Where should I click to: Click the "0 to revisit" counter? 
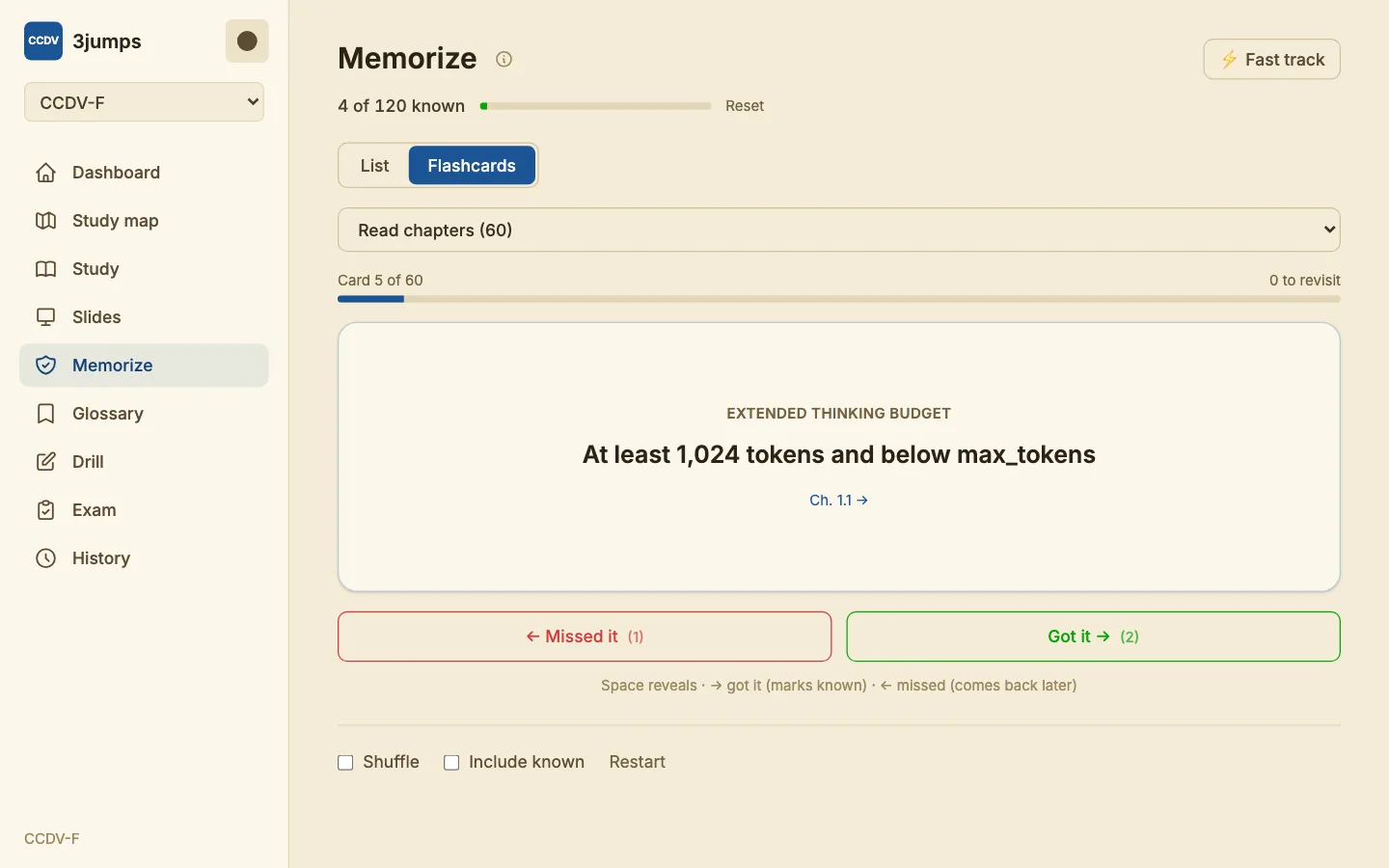click(x=1305, y=281)
